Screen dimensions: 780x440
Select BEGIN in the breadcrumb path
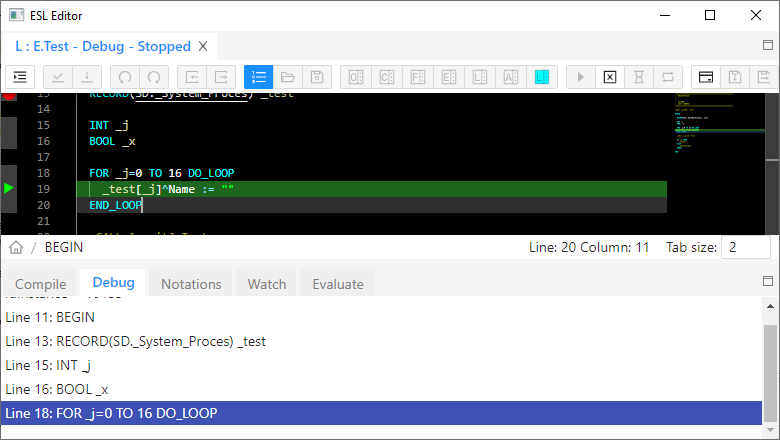click(64, 248)
